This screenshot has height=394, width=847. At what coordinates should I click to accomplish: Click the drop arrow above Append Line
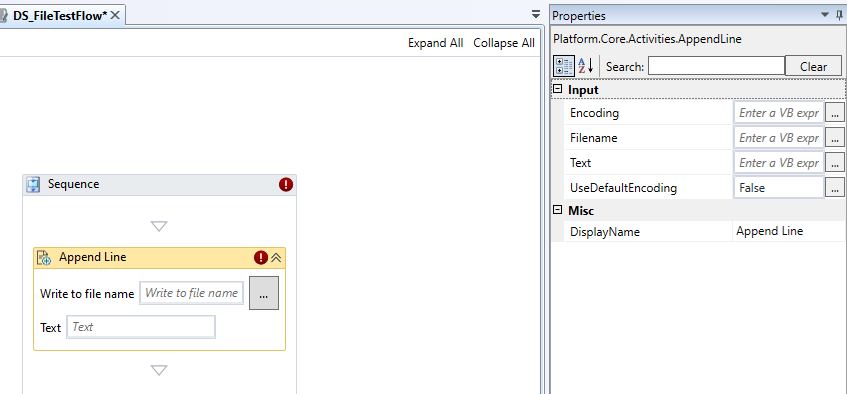pos(159,226)
